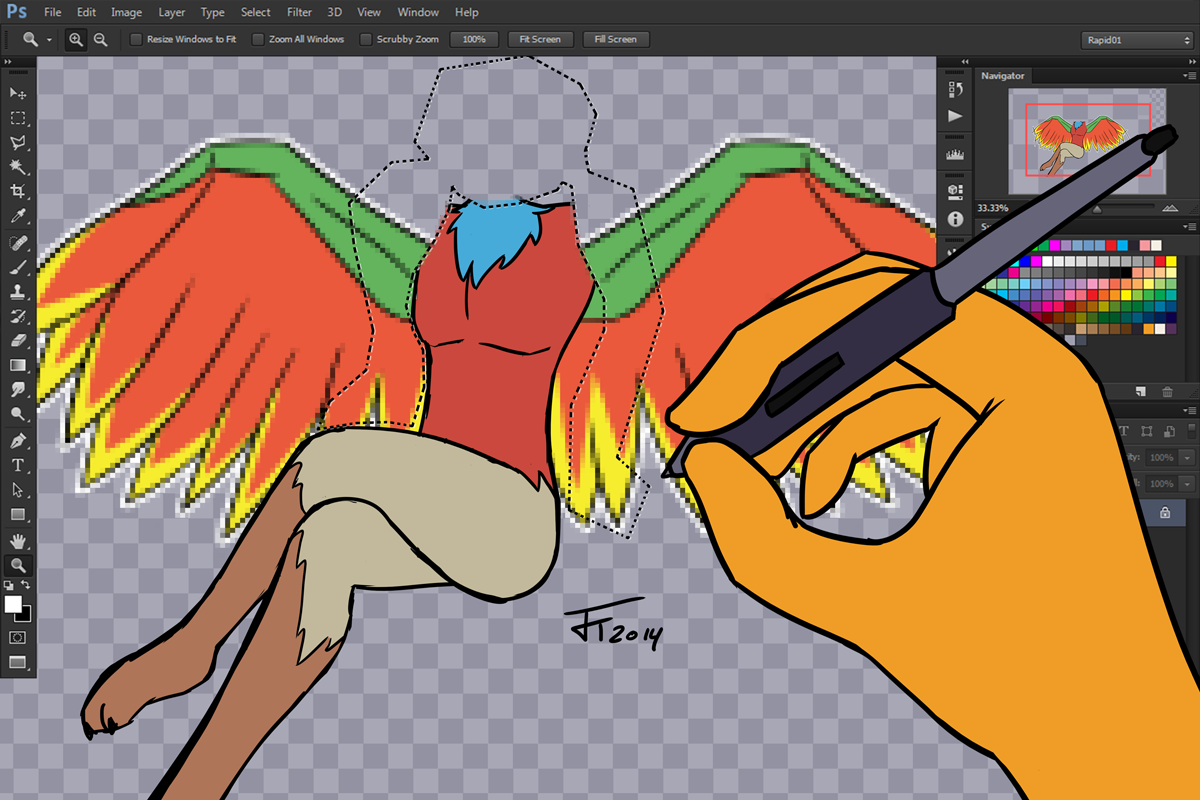Zoom in with Navigator large mountains icon
The image size is (1200, 800).
click(x=1171, y=208)
